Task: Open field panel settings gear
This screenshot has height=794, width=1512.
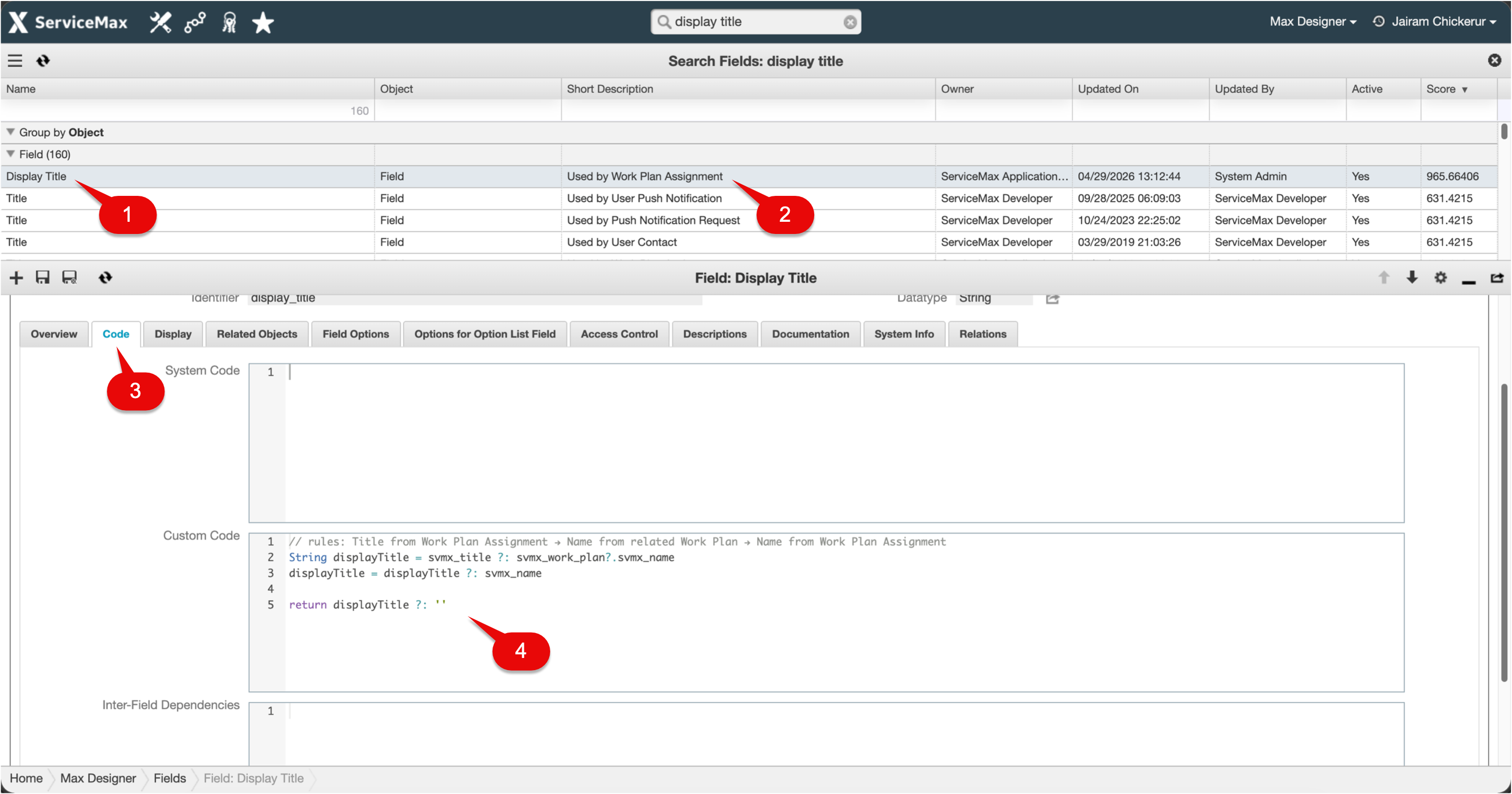Action: point(1441,278)
